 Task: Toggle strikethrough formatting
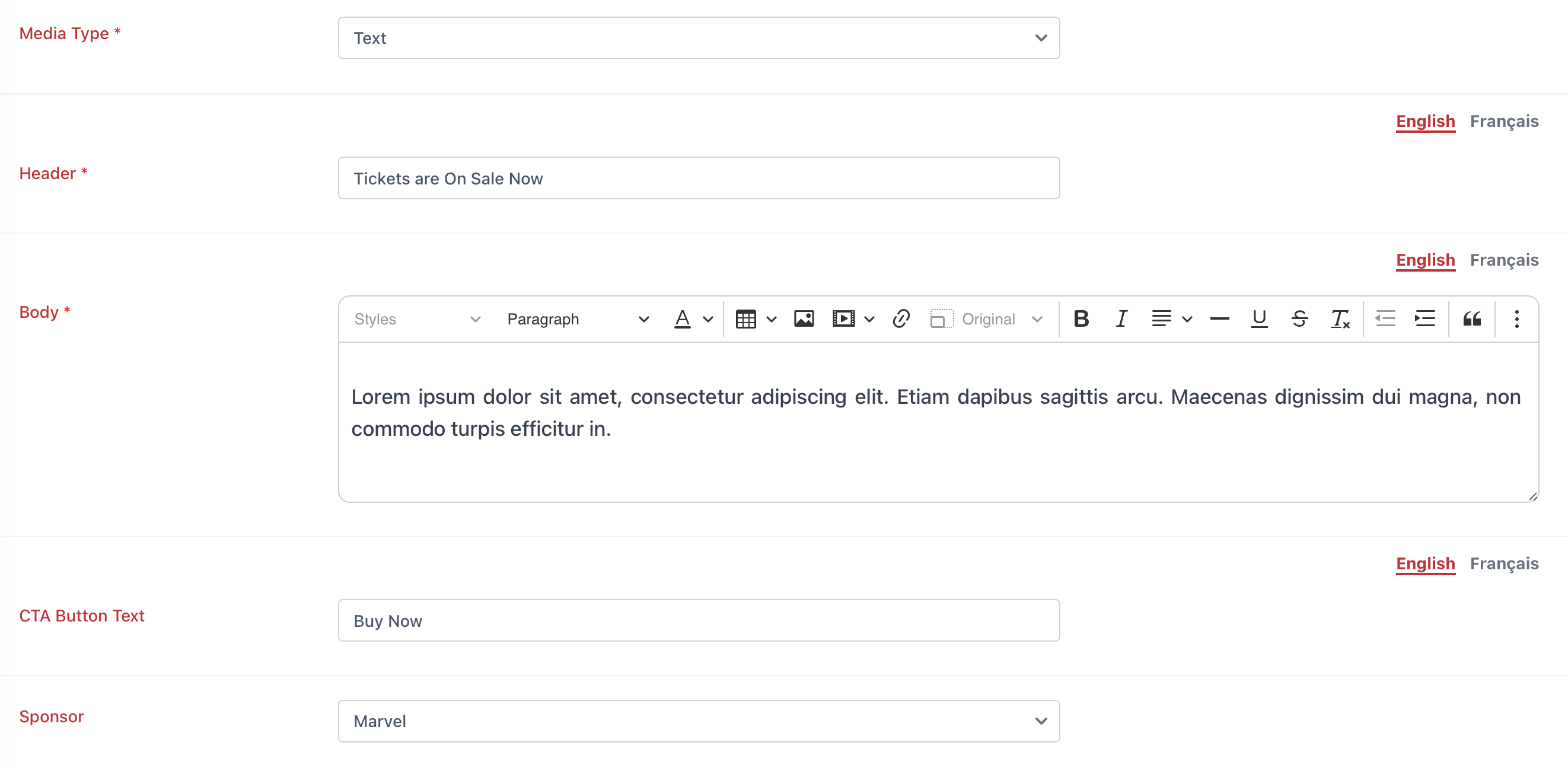[x=1299, y=319]
